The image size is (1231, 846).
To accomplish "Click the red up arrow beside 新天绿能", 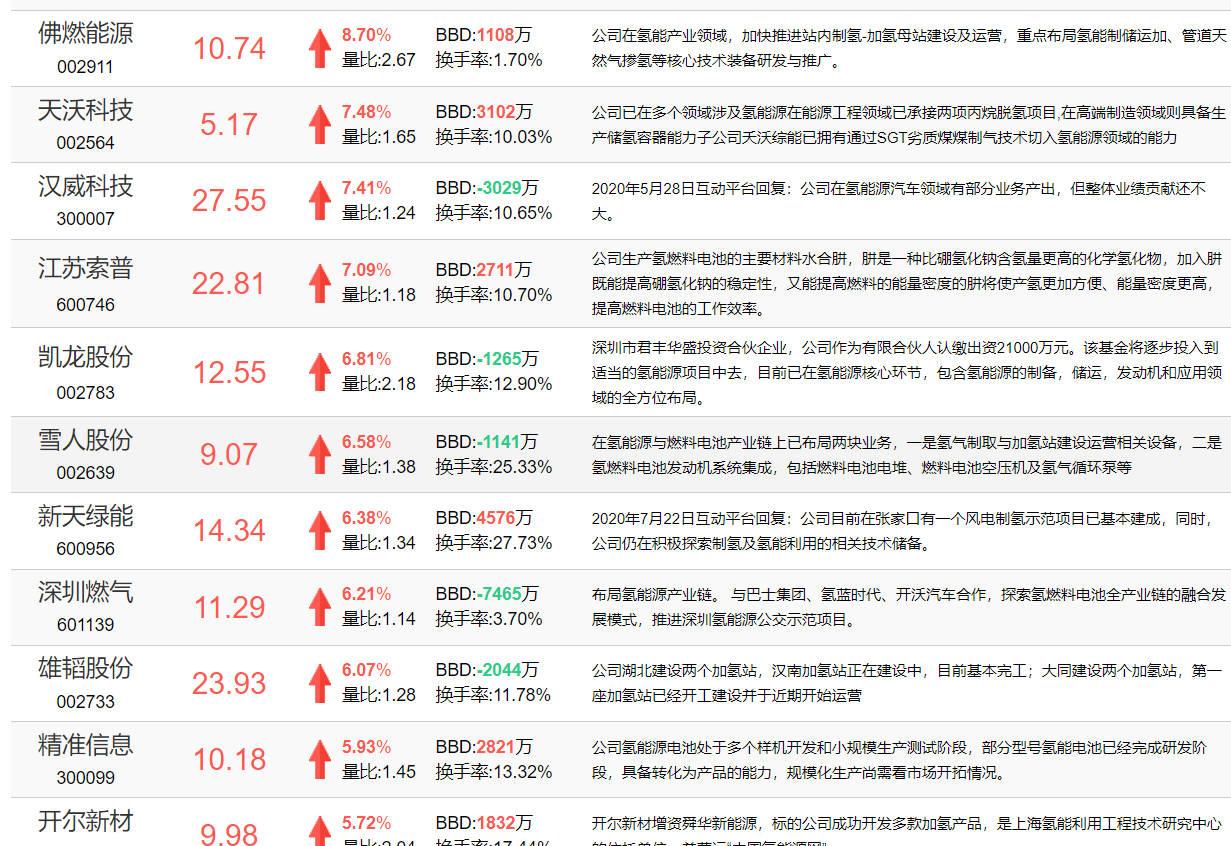I will [319, 530].
